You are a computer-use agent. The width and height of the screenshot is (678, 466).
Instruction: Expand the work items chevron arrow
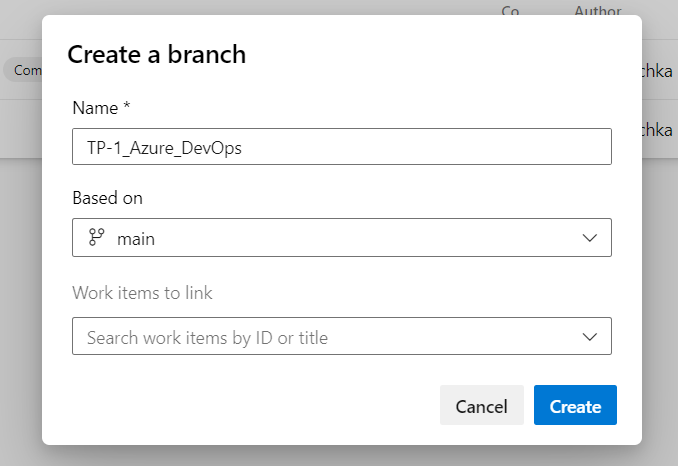[x=590, y=337]
